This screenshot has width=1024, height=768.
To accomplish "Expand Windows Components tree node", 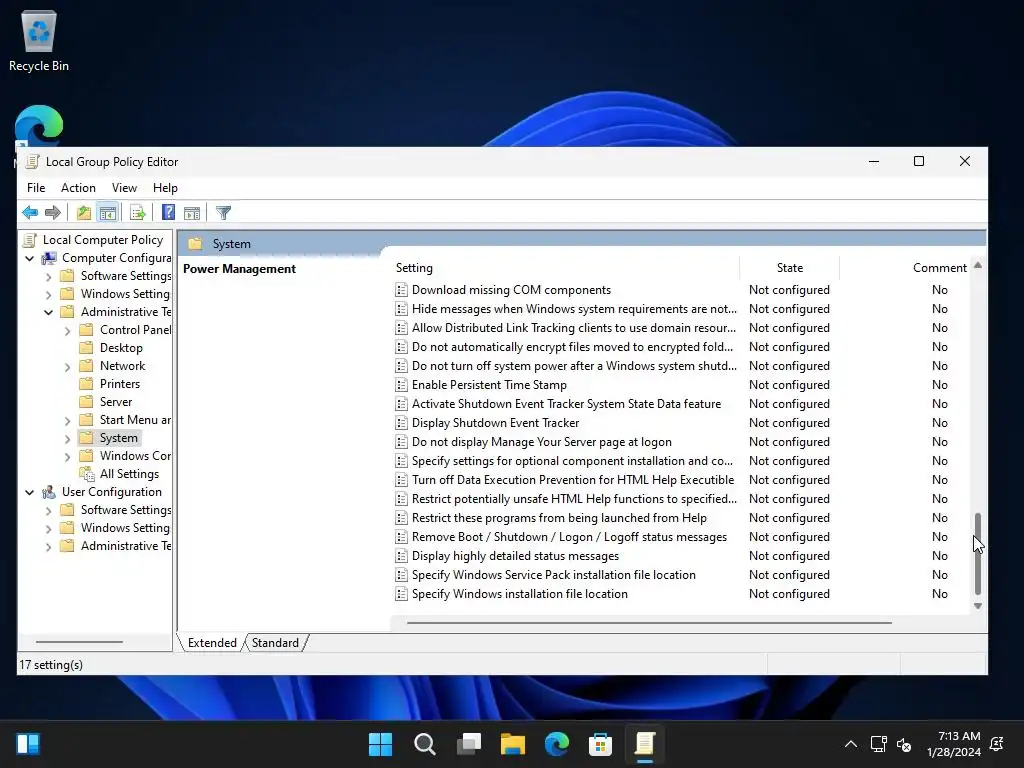I will click(x=67, y=456).
